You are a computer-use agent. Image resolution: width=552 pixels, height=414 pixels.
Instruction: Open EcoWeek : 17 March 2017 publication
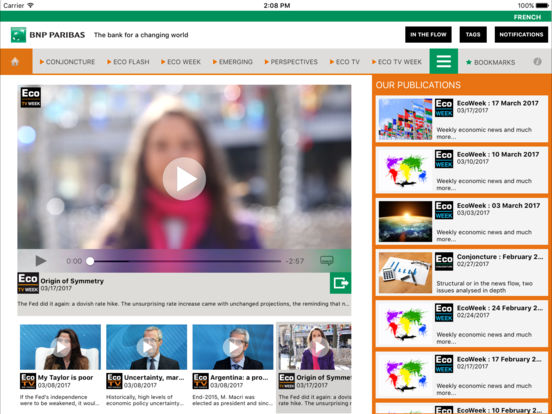(462, 119)
